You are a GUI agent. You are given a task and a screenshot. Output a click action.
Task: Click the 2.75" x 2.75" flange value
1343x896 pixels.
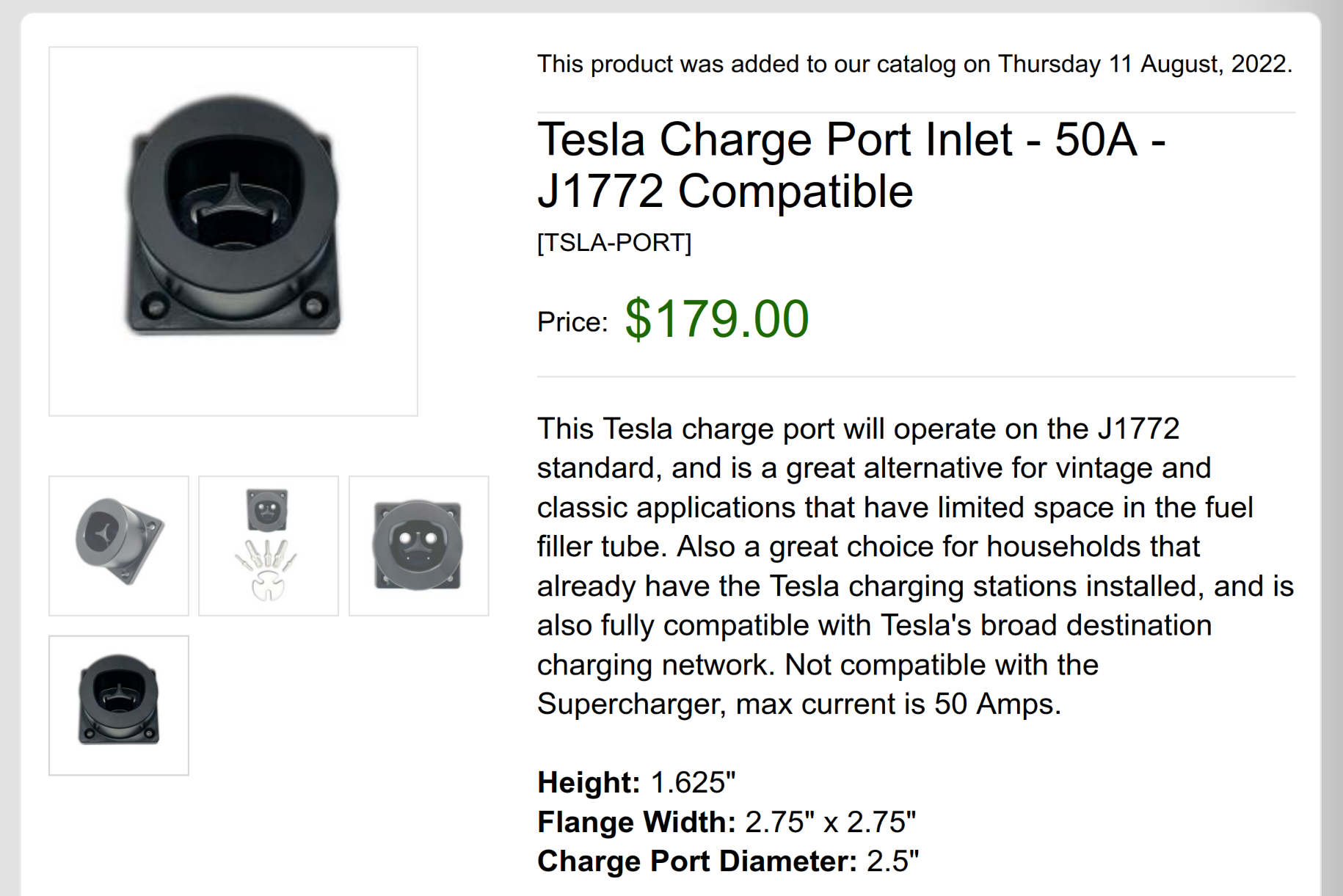[830, 822]
